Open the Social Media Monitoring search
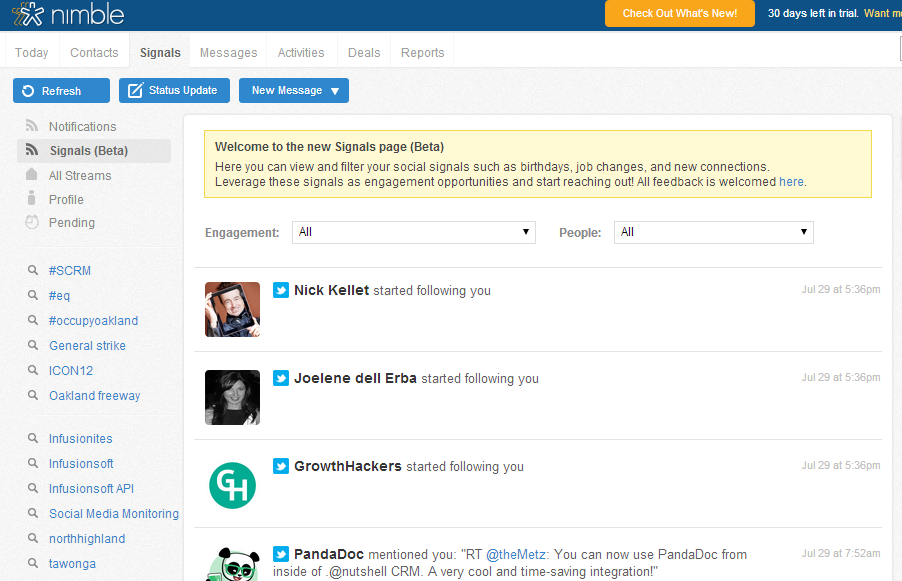The image size is (902, 581). (114, 514)
